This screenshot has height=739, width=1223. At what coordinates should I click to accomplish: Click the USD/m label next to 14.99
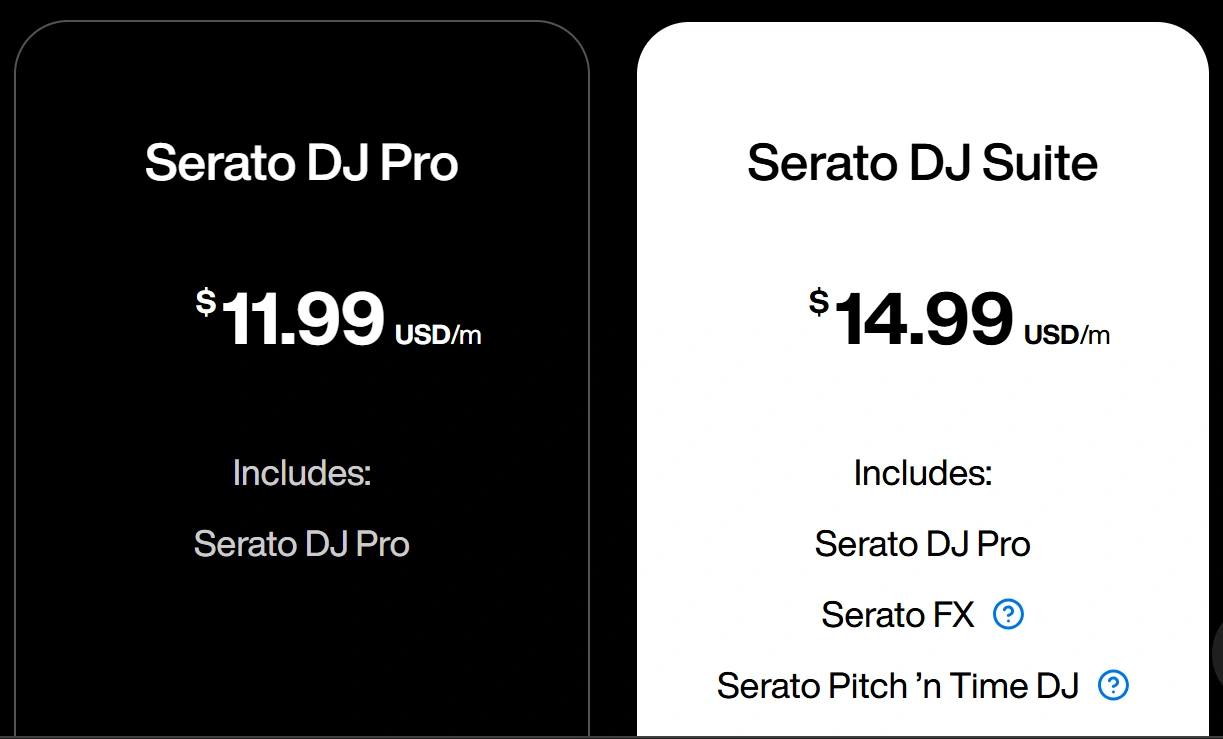coord(1066,335)
